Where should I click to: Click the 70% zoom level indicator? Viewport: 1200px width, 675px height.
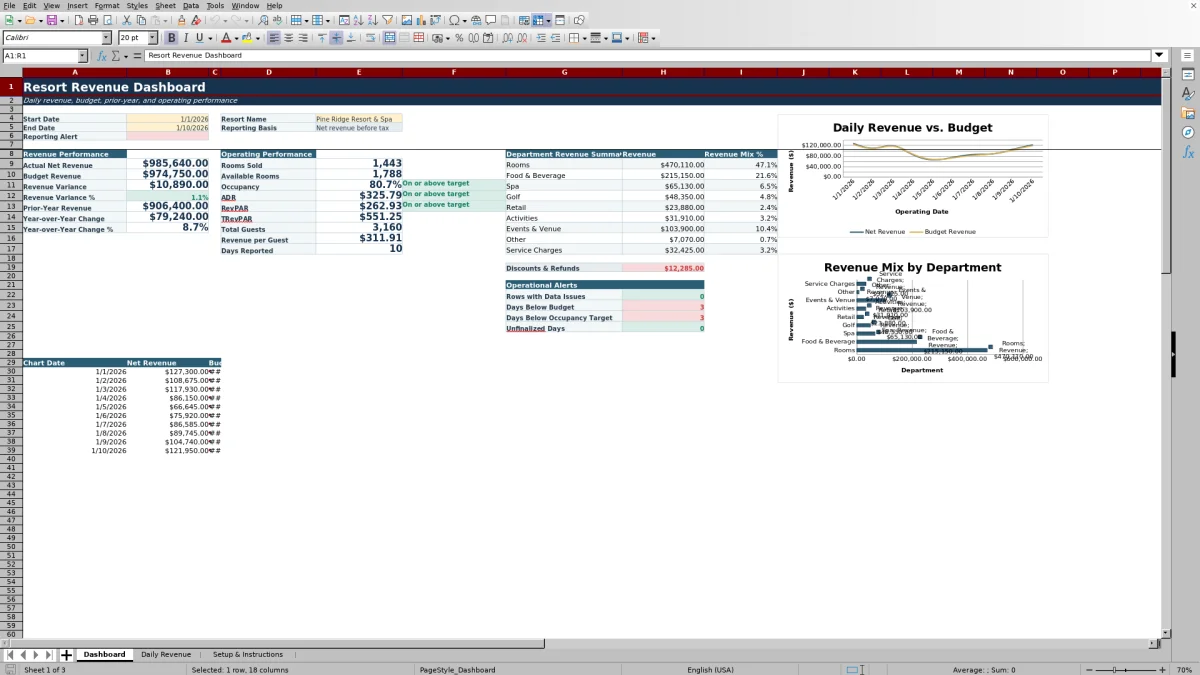pyautogui.click(x=1183, y=669)
